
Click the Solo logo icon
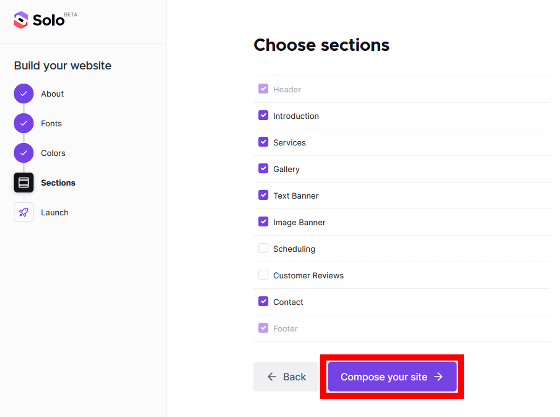(21, 20)
